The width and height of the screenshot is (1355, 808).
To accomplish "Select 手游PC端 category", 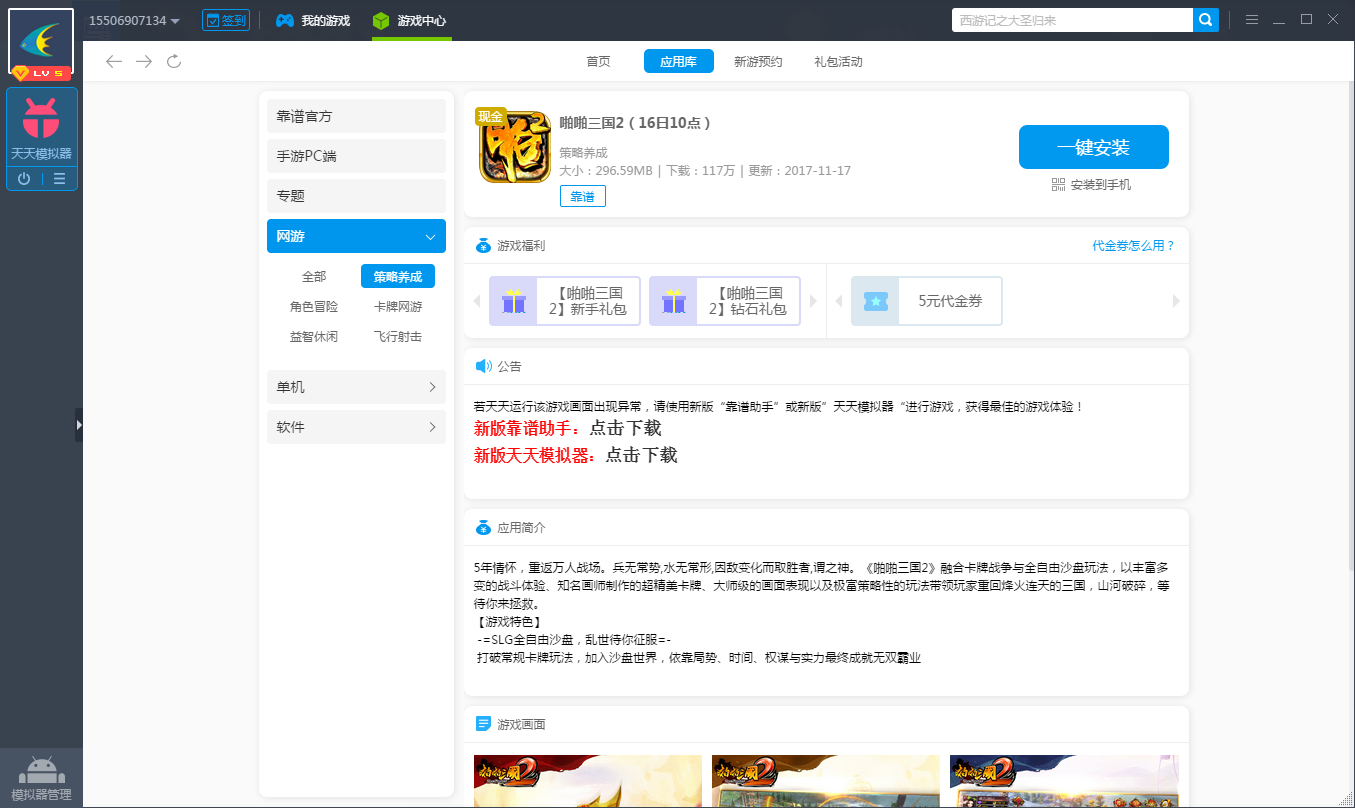I will point(356,156).
